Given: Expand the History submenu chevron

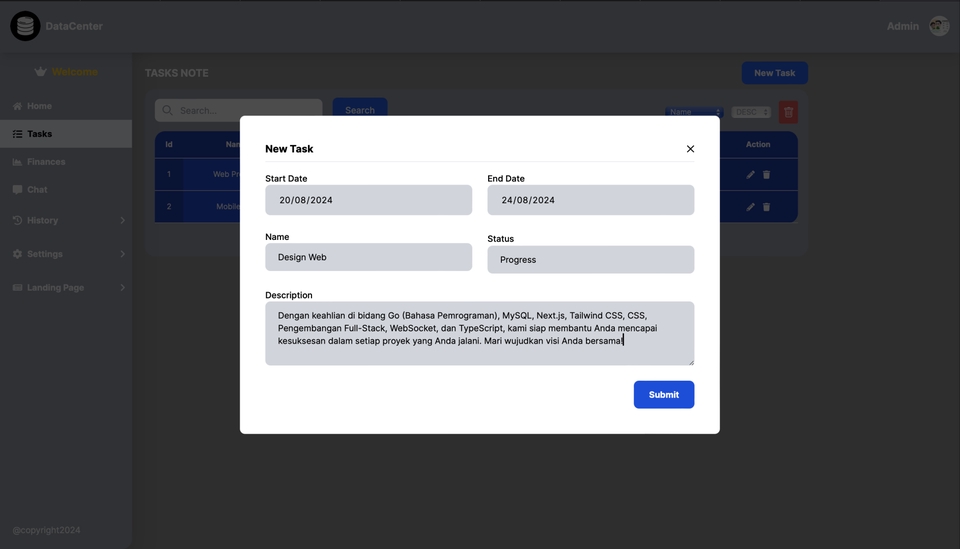Looking at the screenshot, I should click(x=123, y=220).
